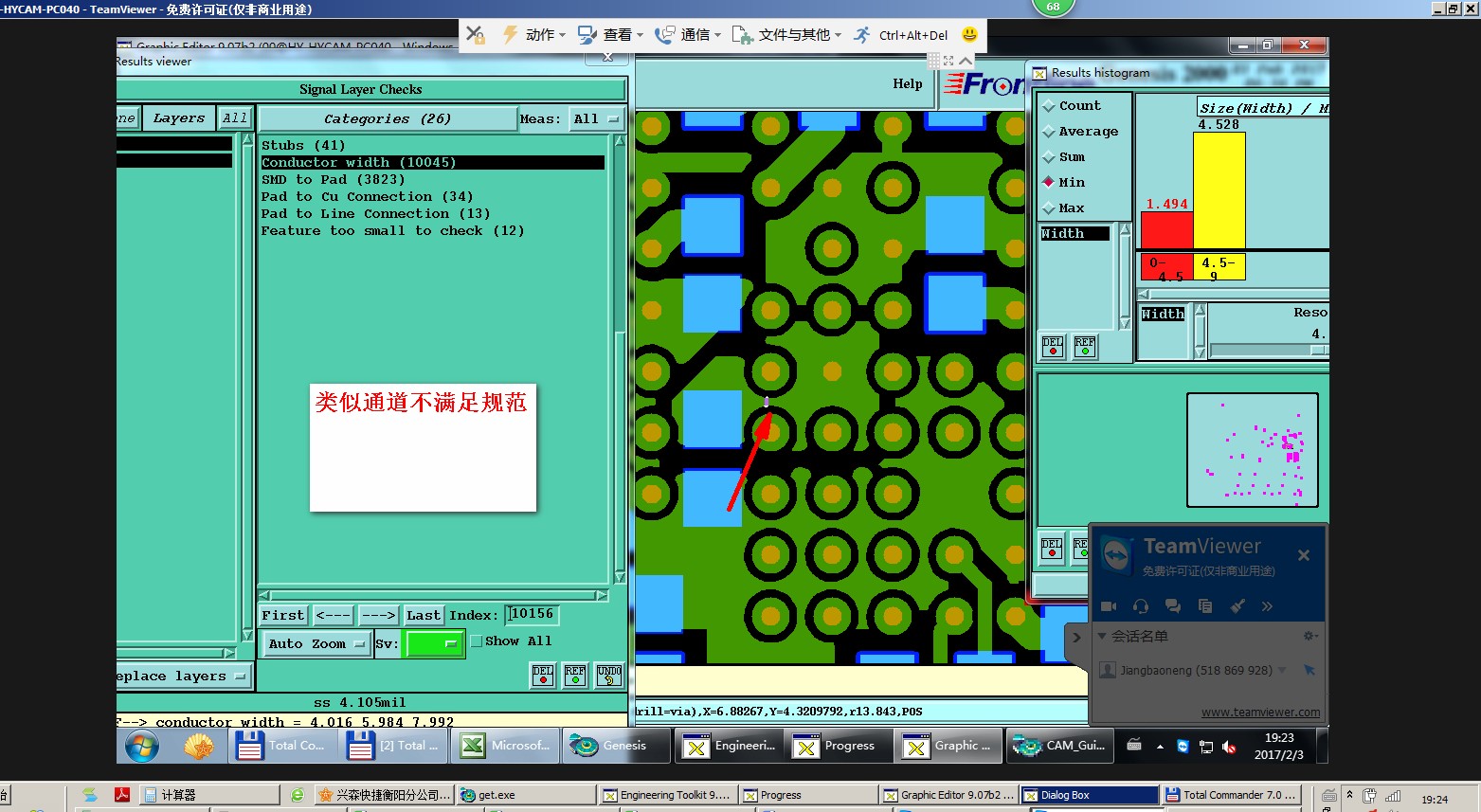Click DEL icon below the histogram thumbnail map
The width and height of the screenshot is (1481, 812).
[x=1052, y=549]
